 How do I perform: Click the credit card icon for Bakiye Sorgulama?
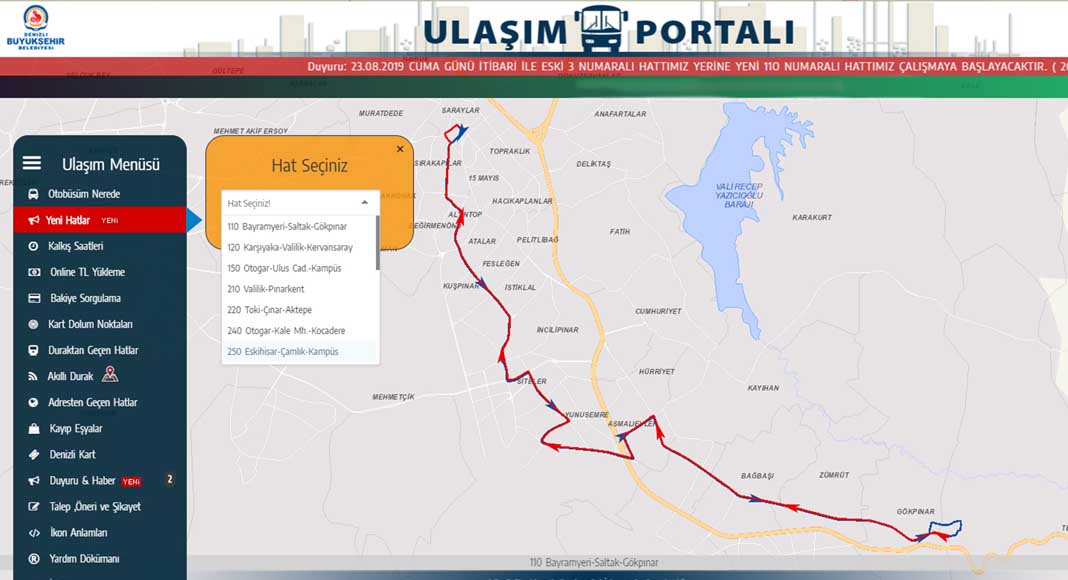point(33,298)
